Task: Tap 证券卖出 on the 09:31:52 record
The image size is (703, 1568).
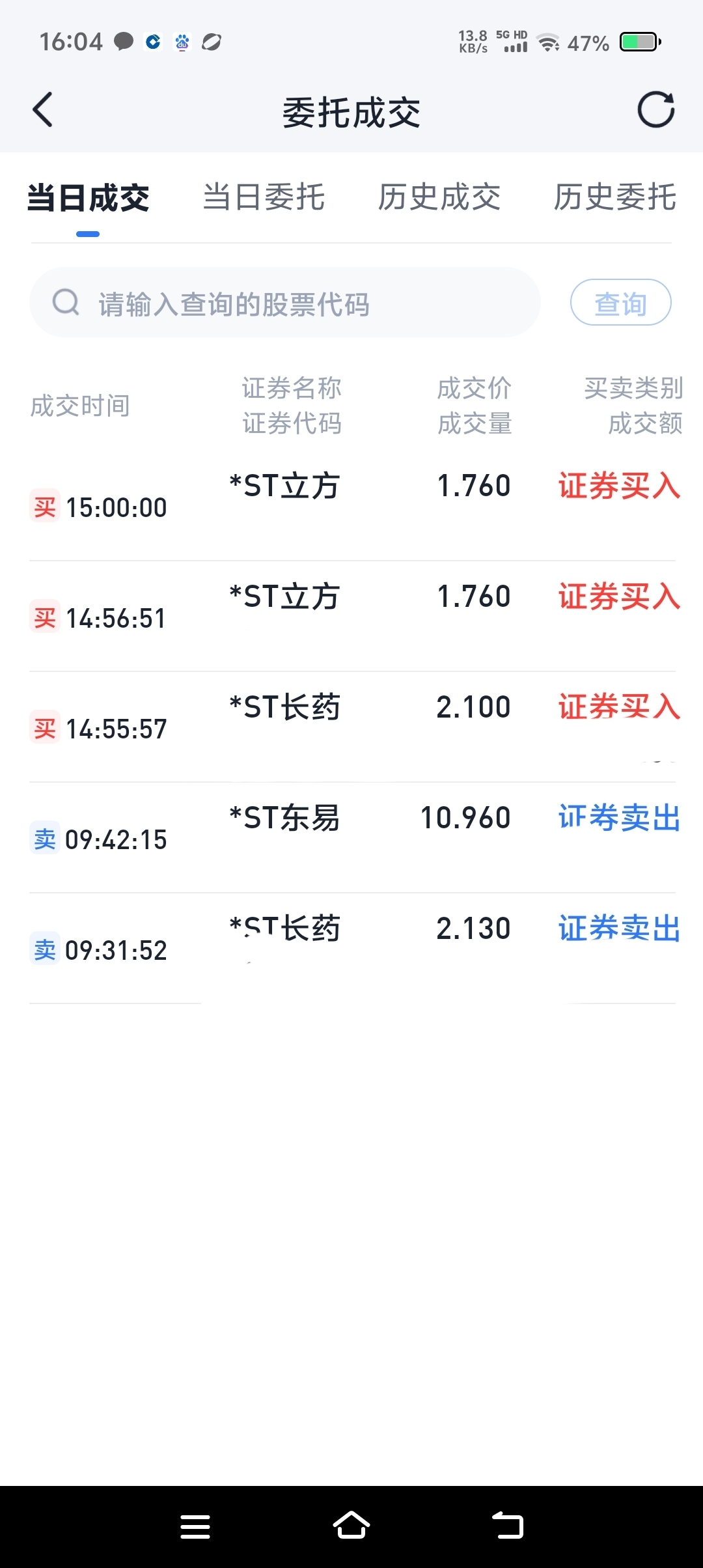Action: tap(619, 929)
